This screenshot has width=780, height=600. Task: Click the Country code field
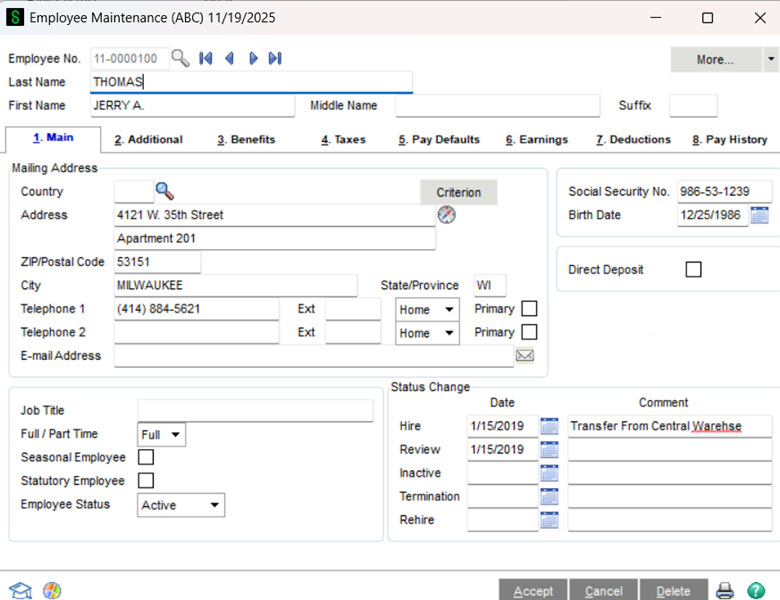(134, 192)
